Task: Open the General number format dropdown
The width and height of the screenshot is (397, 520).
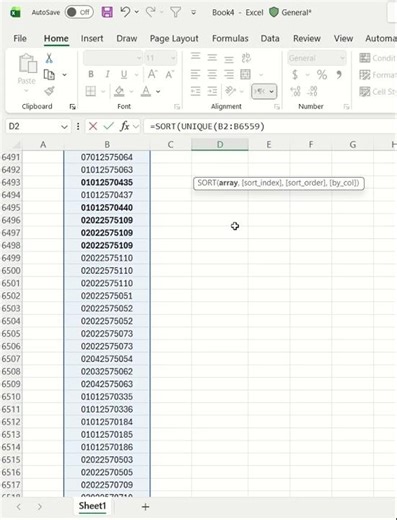Action: pyautogui.click(x=316, y=58)
